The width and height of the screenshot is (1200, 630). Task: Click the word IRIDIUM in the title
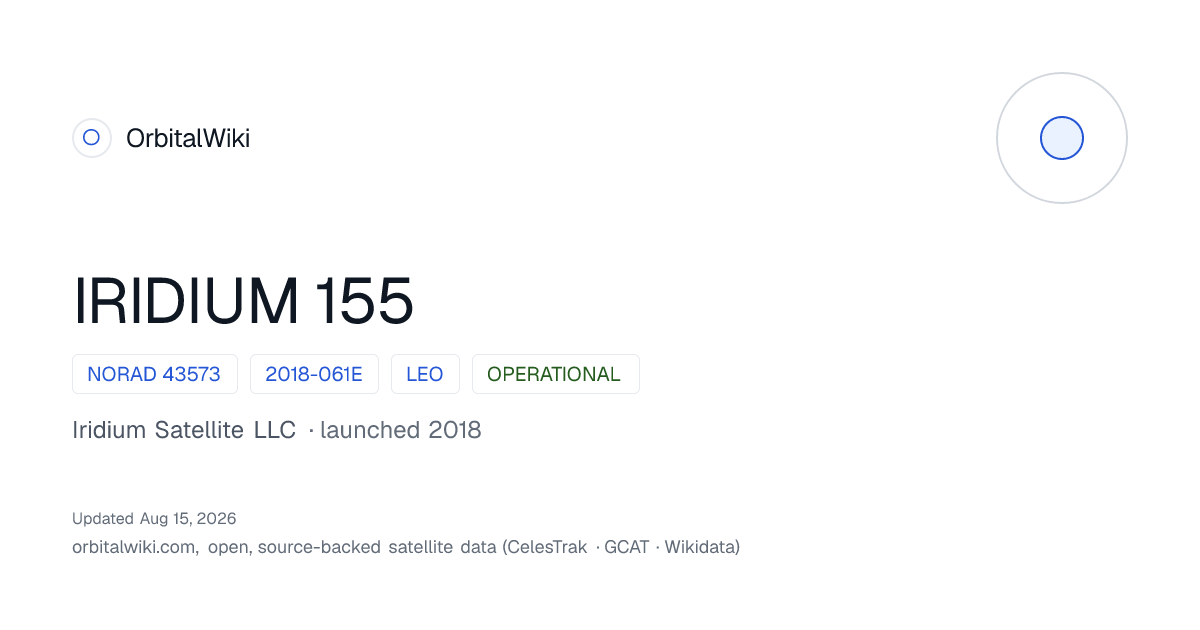[x=185, y=300]
